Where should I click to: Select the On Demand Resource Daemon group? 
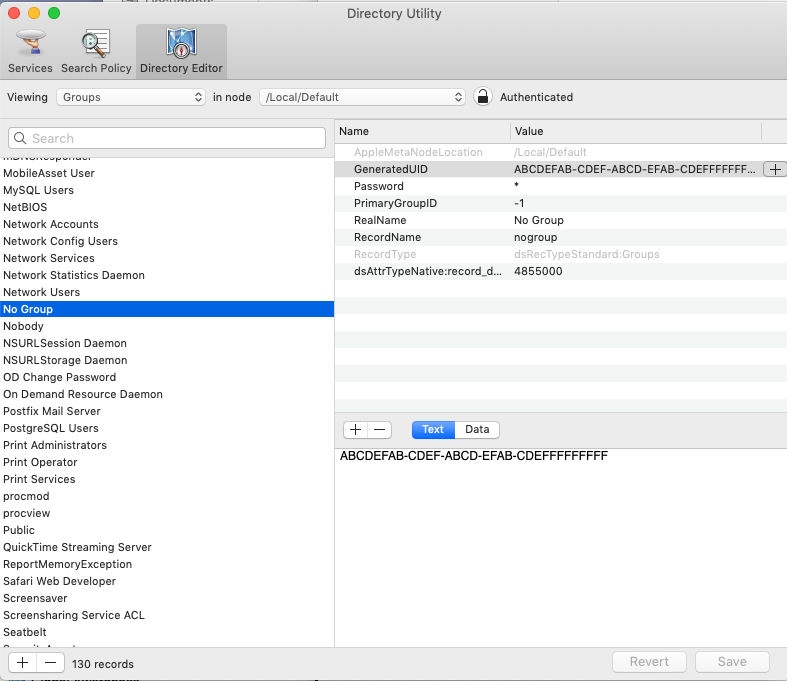point(167,394)
